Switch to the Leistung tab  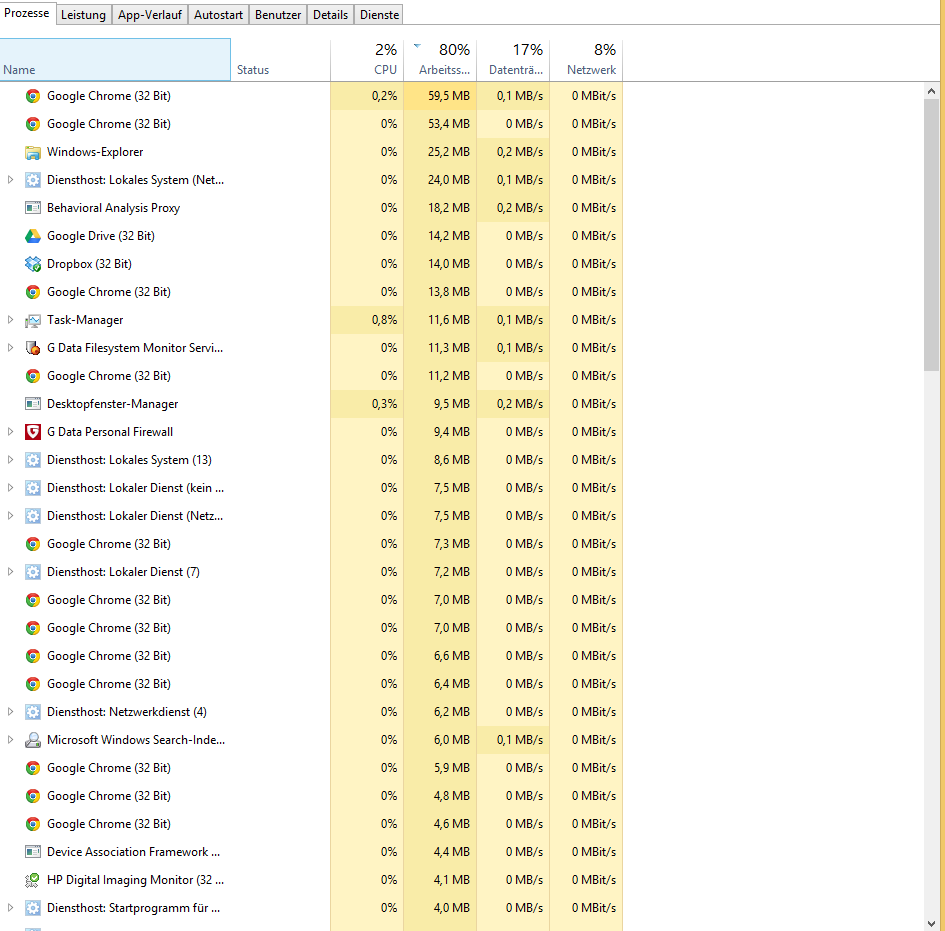tap(83, 15)
